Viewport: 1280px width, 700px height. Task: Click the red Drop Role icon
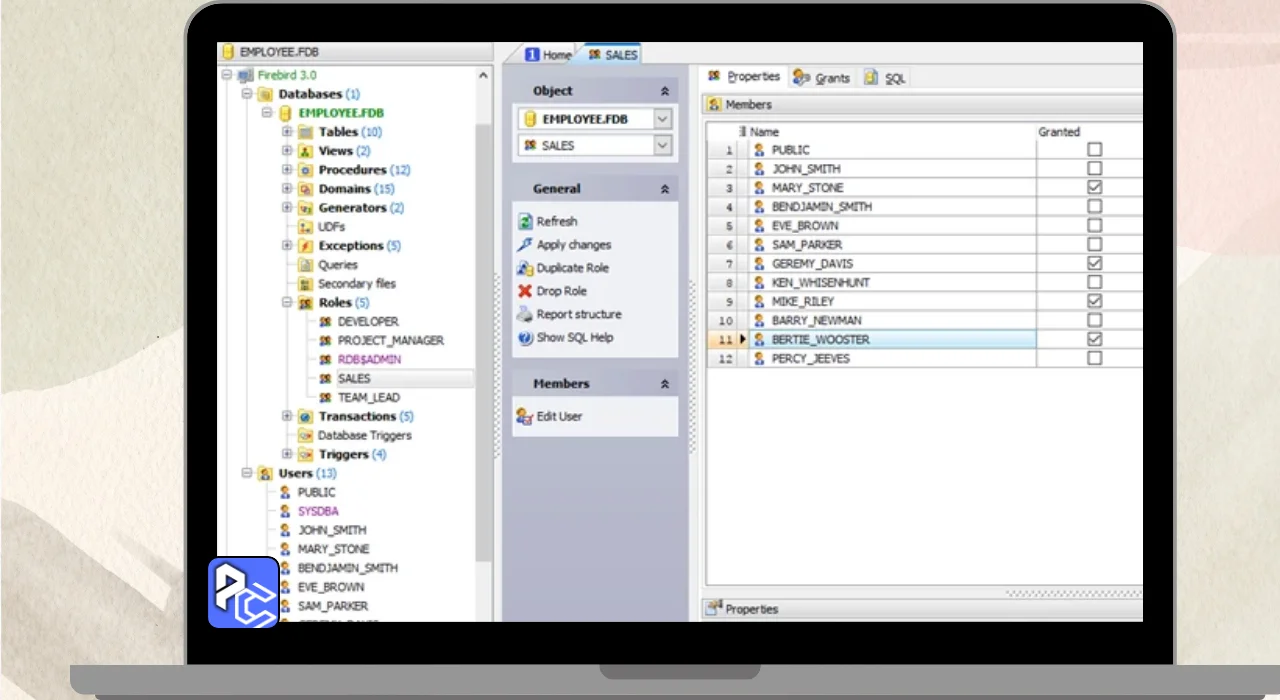click(525, 291)
